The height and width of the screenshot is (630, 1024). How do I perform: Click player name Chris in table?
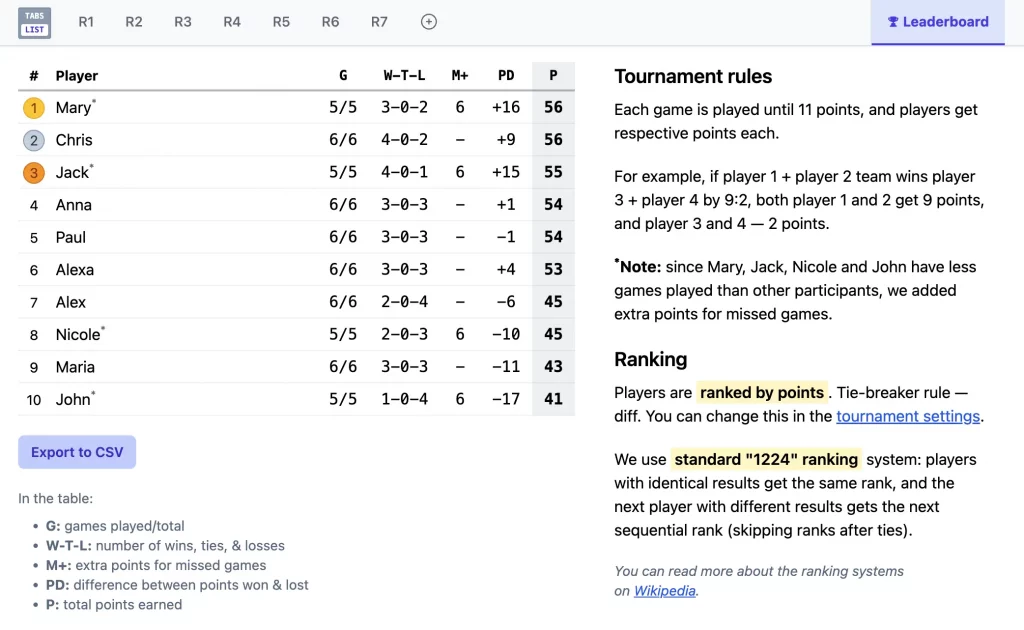coord(74,140)
